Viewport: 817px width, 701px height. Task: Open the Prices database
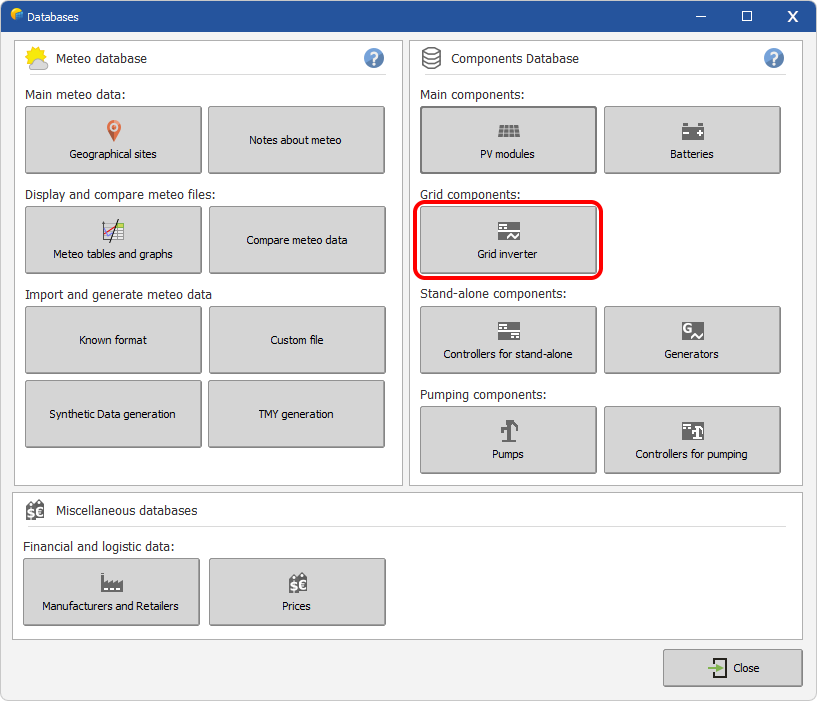pos(297,592)
